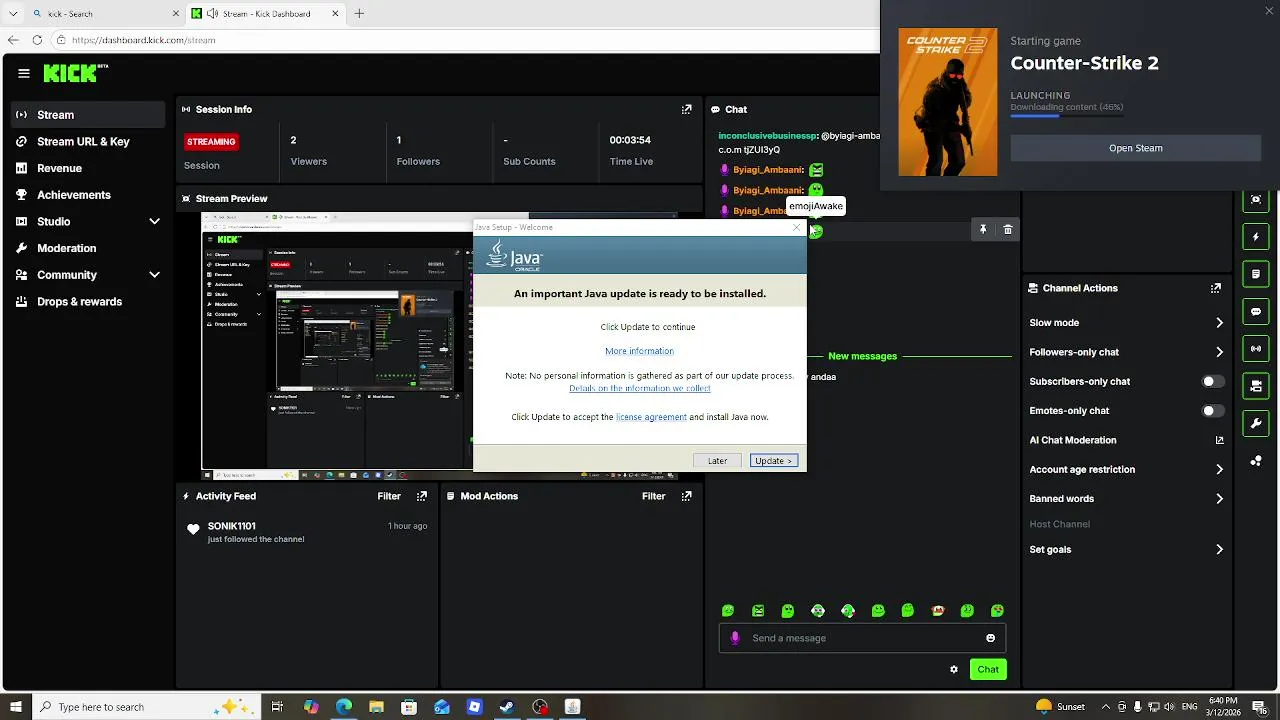Open Stream URL & Key page

click(x=88, y=141)
